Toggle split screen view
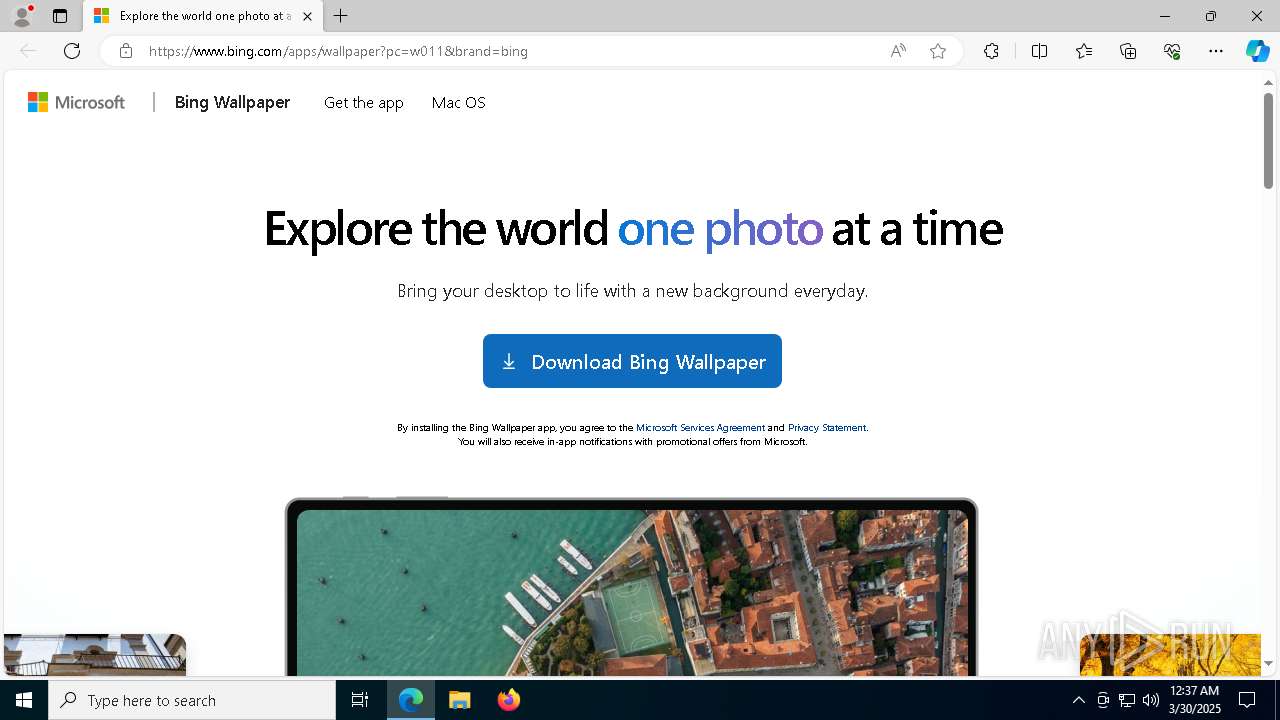 [1039, 51]
